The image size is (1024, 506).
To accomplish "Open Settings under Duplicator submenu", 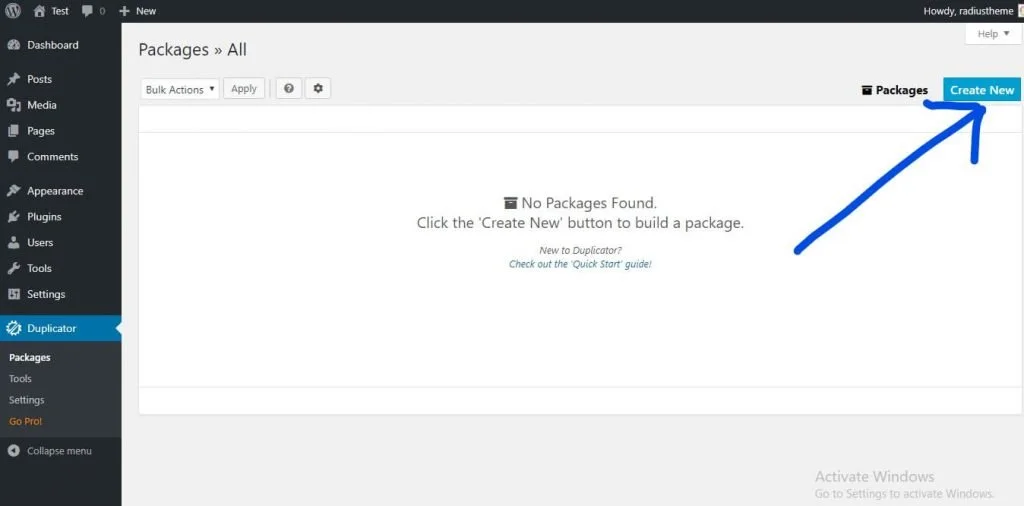I will (27, 400).
